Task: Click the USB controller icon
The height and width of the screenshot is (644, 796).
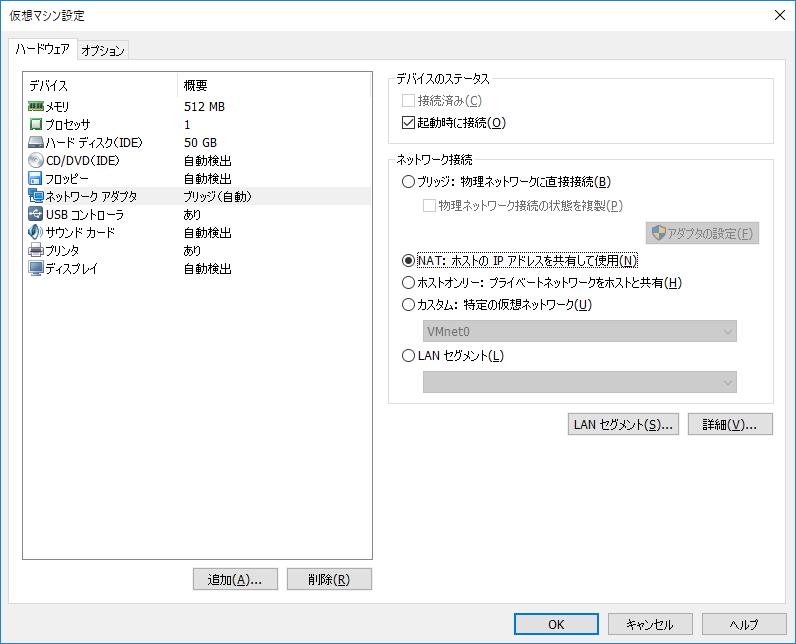Action: 36,214
